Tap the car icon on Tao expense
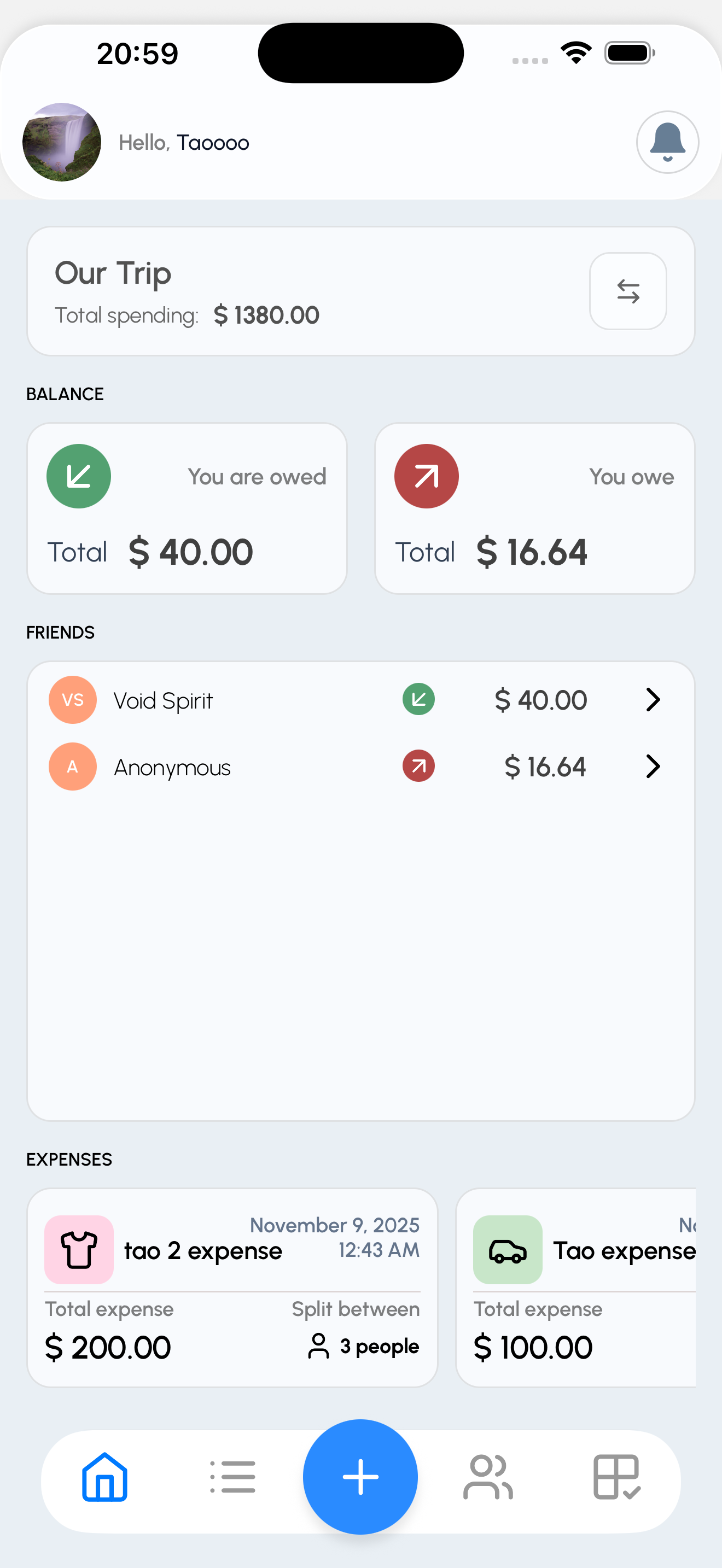This screenshot has height=1568, width=722. point(508,1250)
